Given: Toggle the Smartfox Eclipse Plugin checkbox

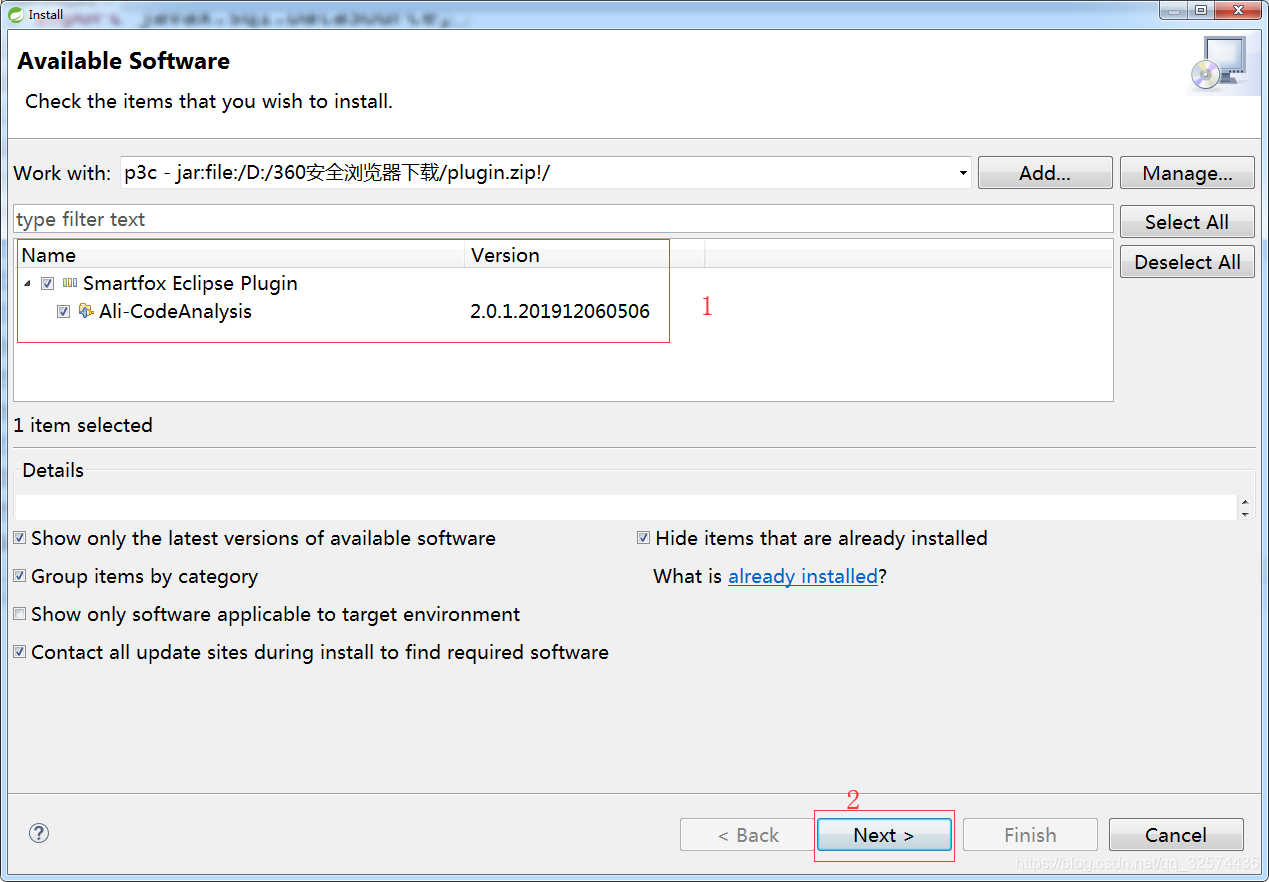Looking at the screenshot, I should pos(47,284).
